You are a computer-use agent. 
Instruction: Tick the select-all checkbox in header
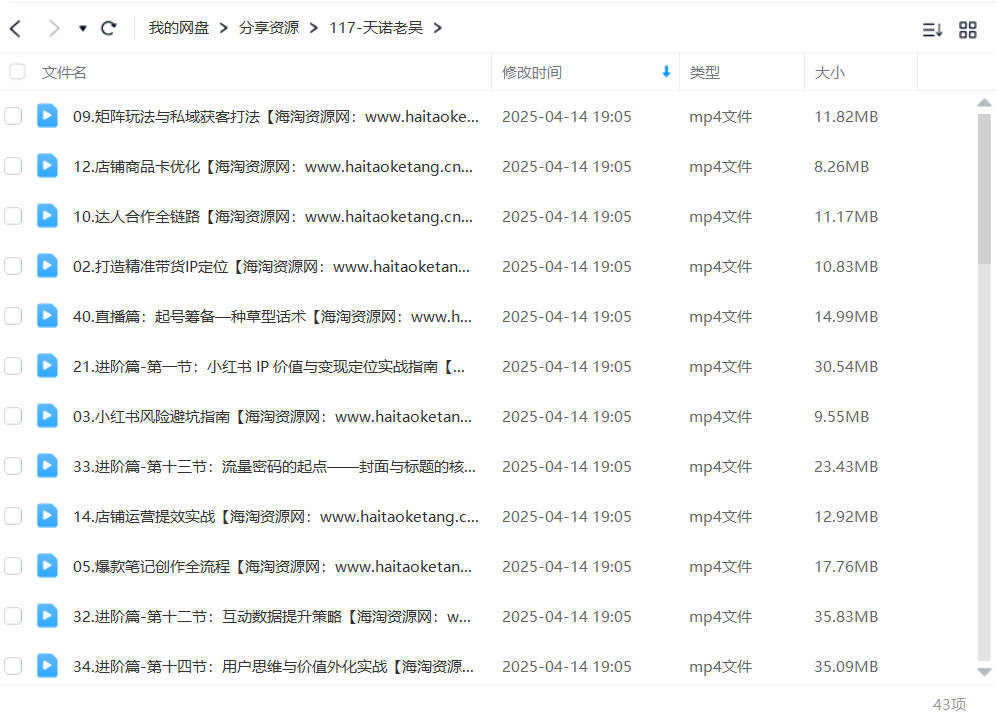pos(17,72)
